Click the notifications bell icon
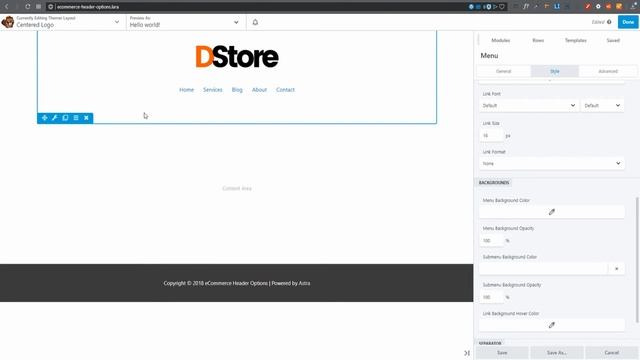The image size is (640, 360). tap(255, 22)
